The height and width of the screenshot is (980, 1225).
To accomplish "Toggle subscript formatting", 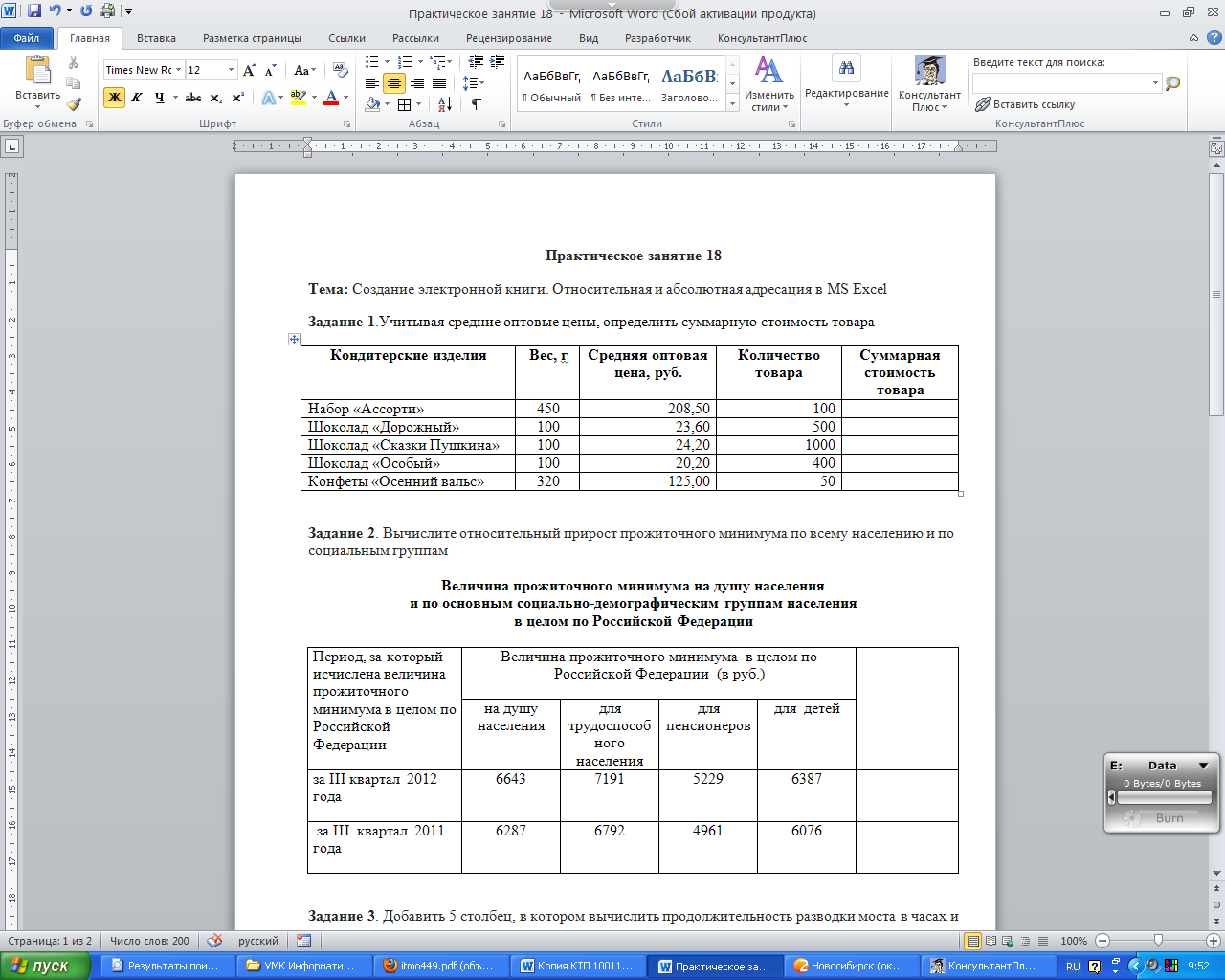I will (x=216, y=98).
